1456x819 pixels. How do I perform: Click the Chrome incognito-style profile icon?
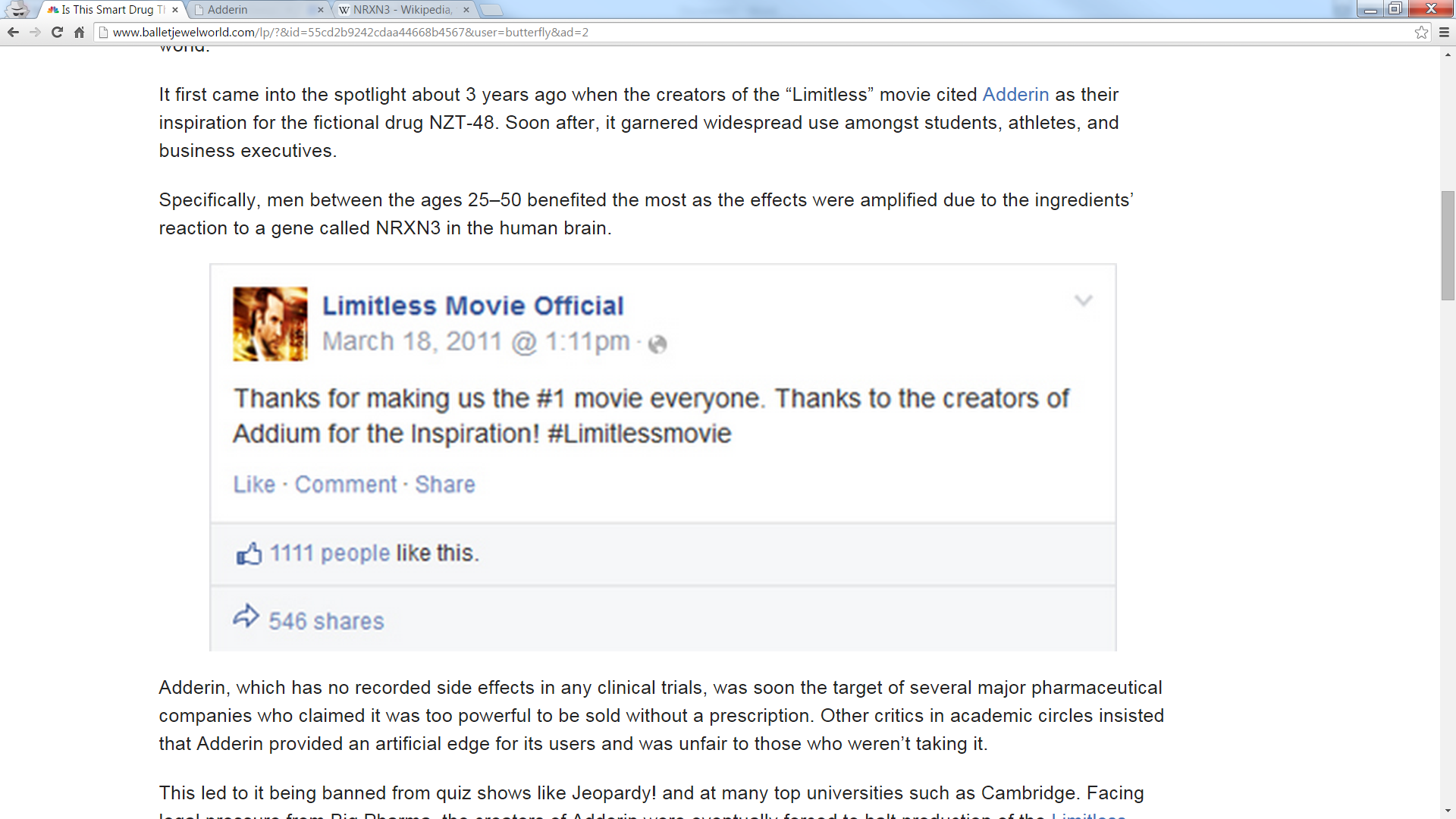17,9
